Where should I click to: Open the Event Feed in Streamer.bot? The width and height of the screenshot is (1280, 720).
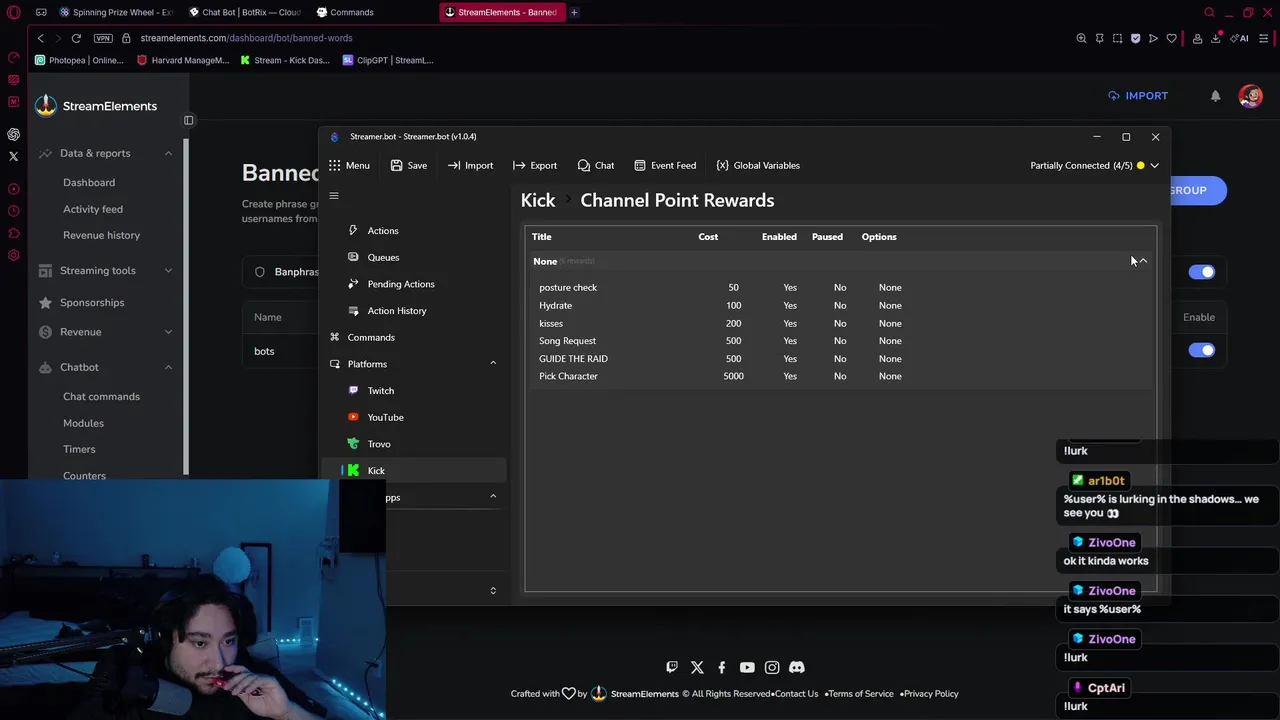(665, 165)
